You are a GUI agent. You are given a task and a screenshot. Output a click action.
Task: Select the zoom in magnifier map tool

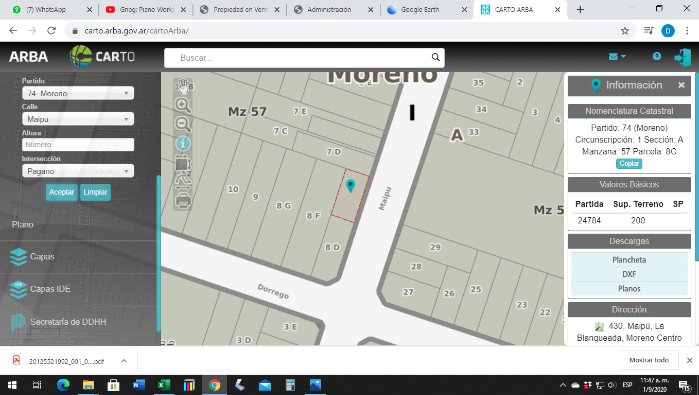point(182,105)
